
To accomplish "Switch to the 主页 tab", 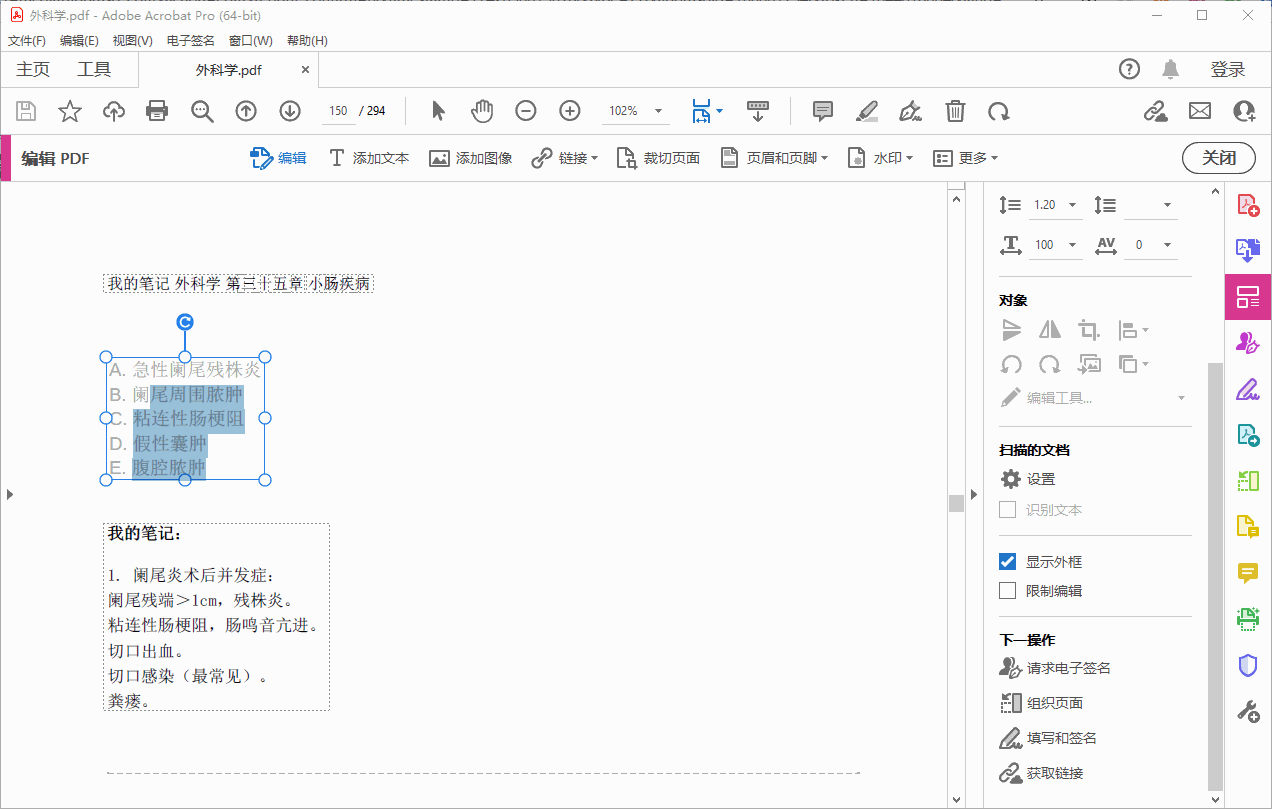I will coord(32,69).
